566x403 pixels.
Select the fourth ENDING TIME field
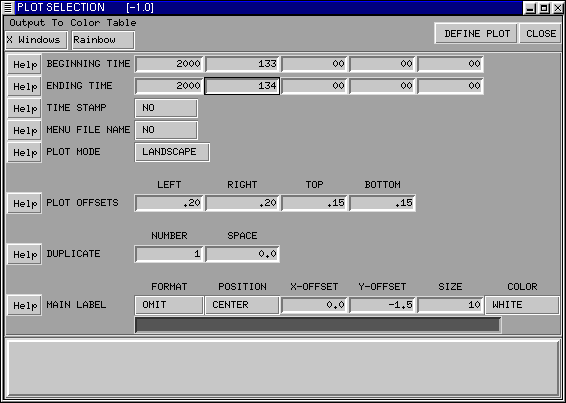point(382,86)
